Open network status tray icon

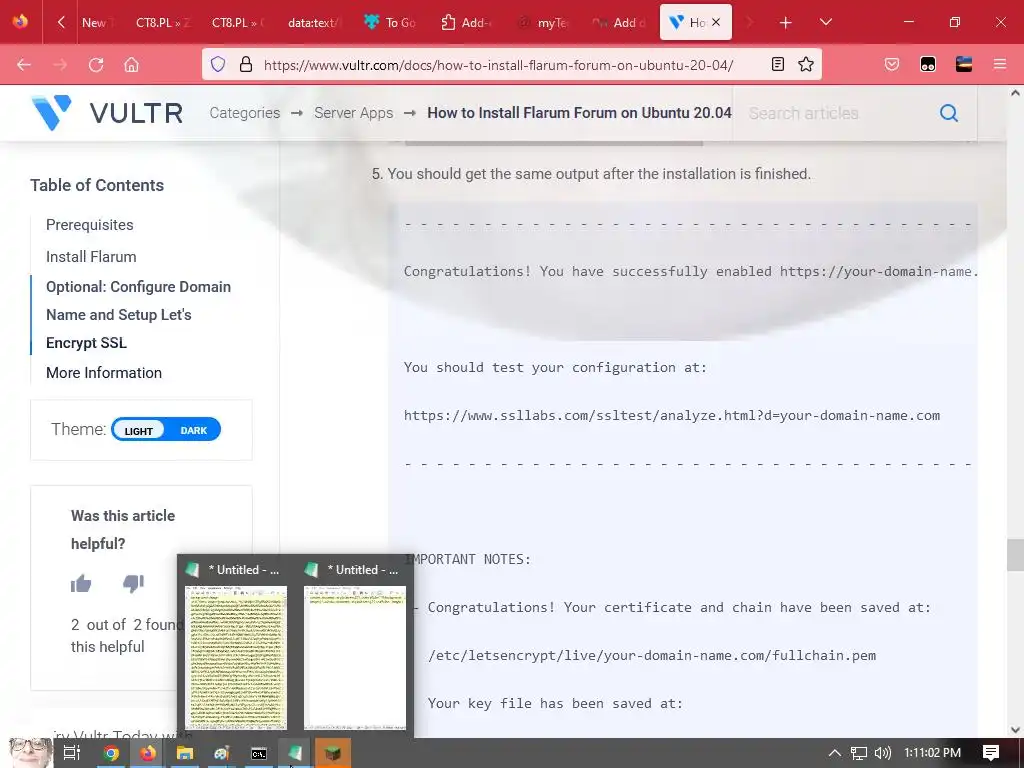[x=859, y=753]
